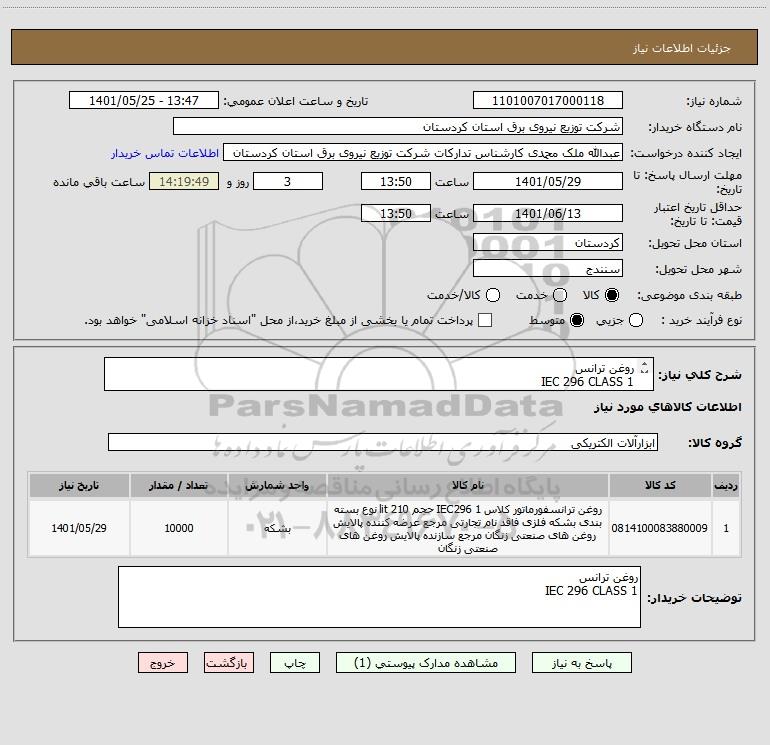Tick the اسناد خزانه اسلامی payment checkbox
The height and width of the screenshot is (745, 770).
[x=485, y=320]
